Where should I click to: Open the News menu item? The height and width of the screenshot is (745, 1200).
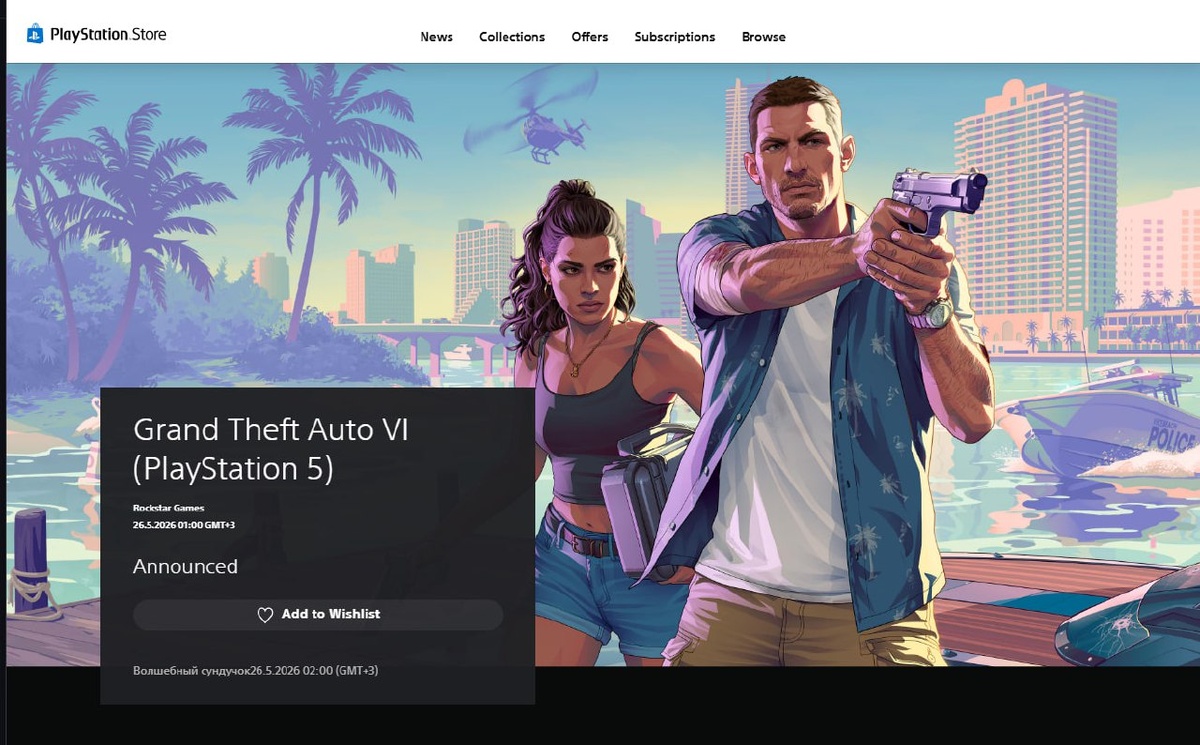click(x=436, y=37)
